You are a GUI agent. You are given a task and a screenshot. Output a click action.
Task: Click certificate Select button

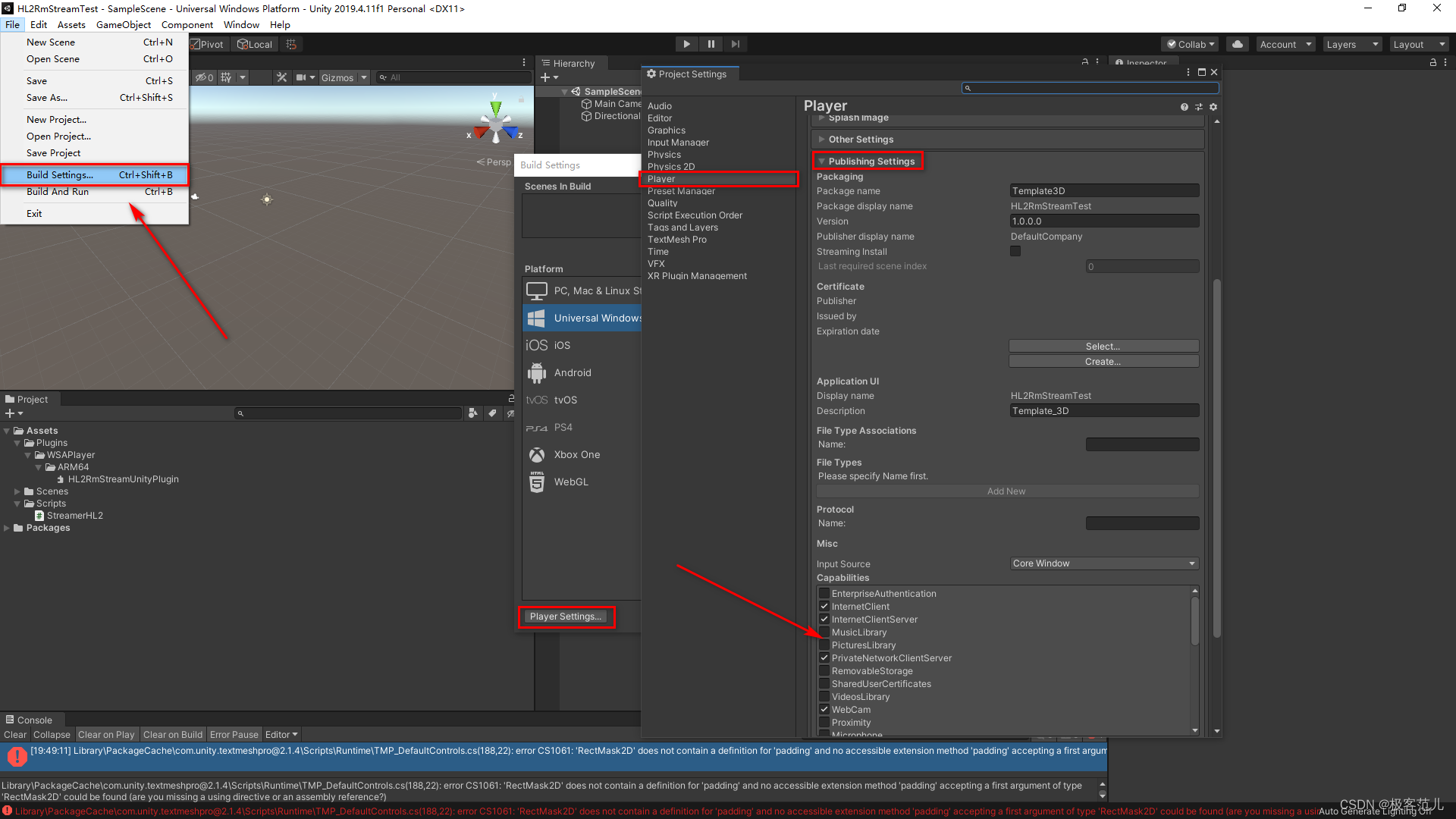point(1103,347)
